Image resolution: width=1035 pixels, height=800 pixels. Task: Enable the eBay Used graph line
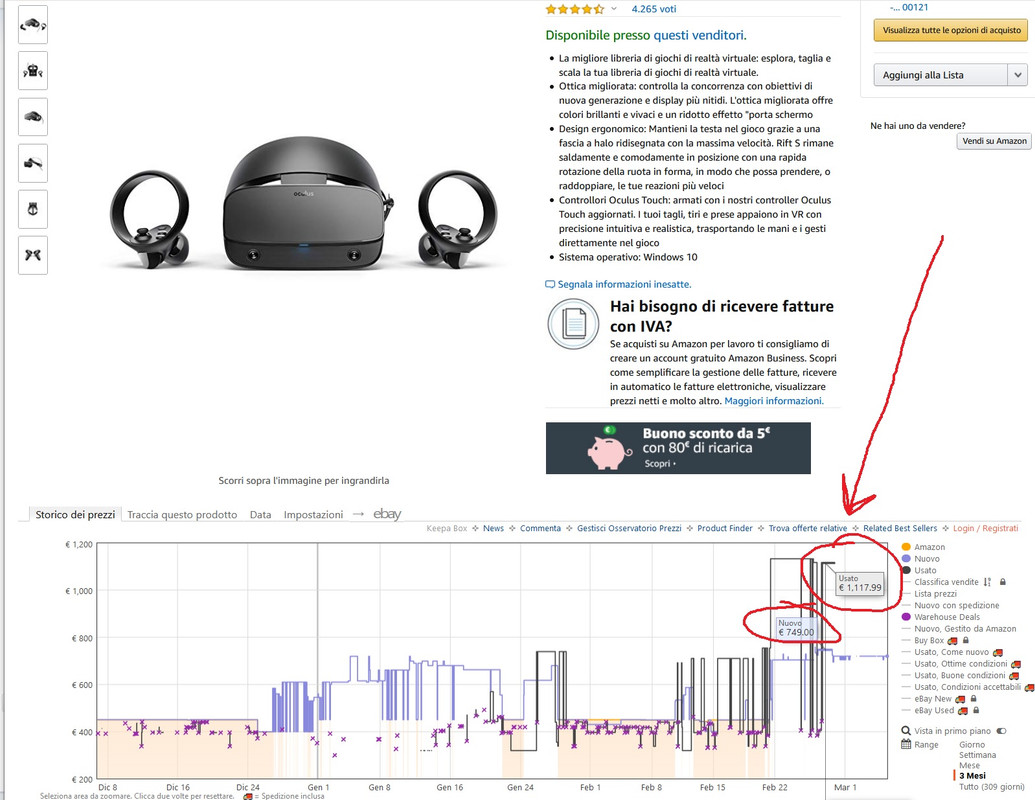pos(934,711)
